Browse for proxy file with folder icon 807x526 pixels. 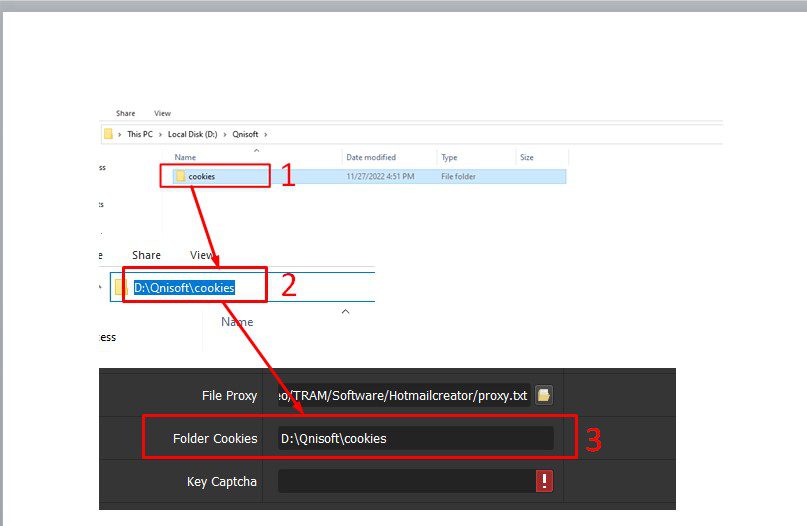coord(543,395)
